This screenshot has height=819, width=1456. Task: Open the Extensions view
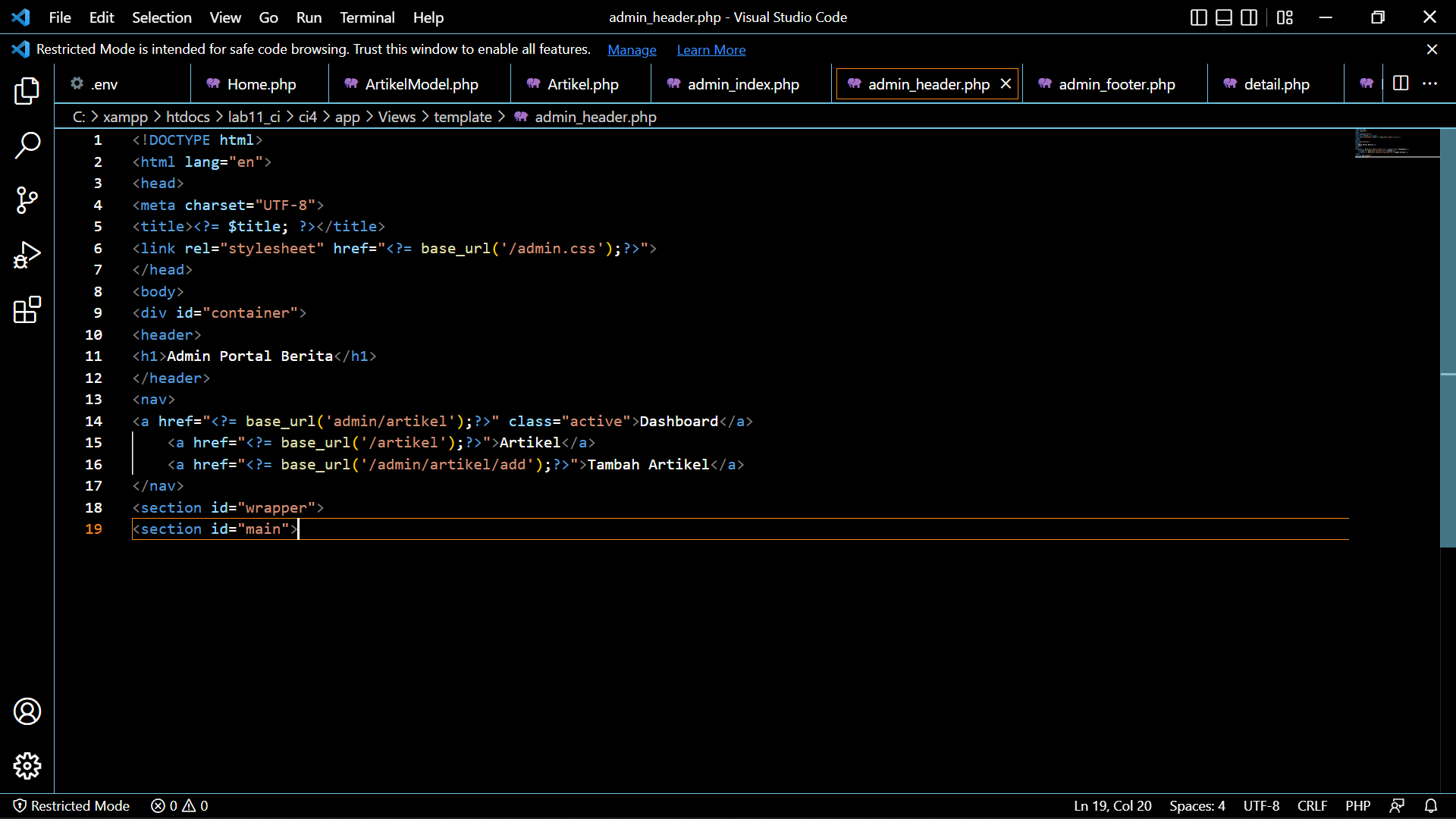(27, 309)
